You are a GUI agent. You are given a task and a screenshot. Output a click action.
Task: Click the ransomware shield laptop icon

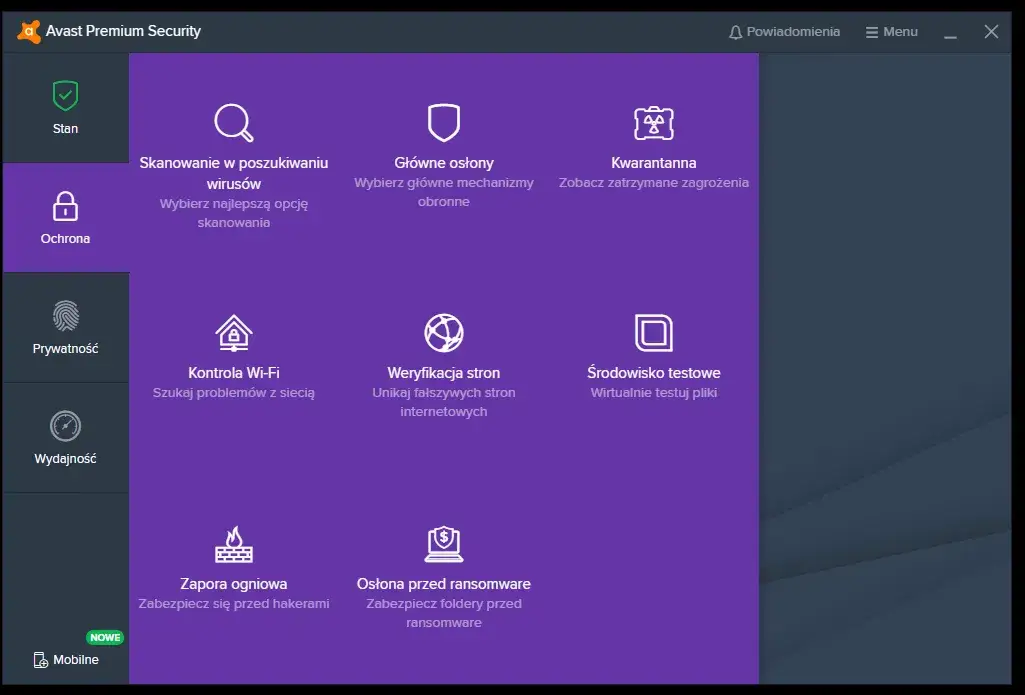pos(444,544)
